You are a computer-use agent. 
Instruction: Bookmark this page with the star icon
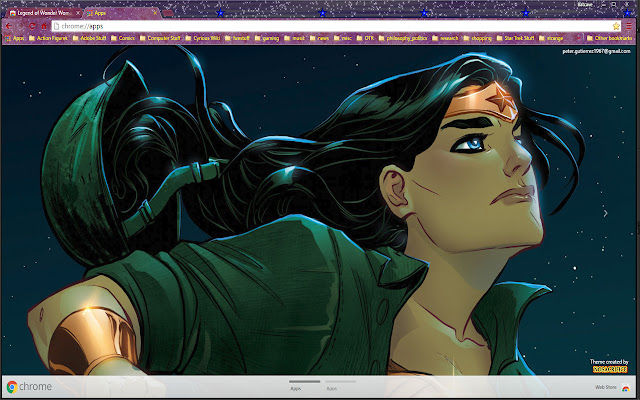[x=616, y=27]
